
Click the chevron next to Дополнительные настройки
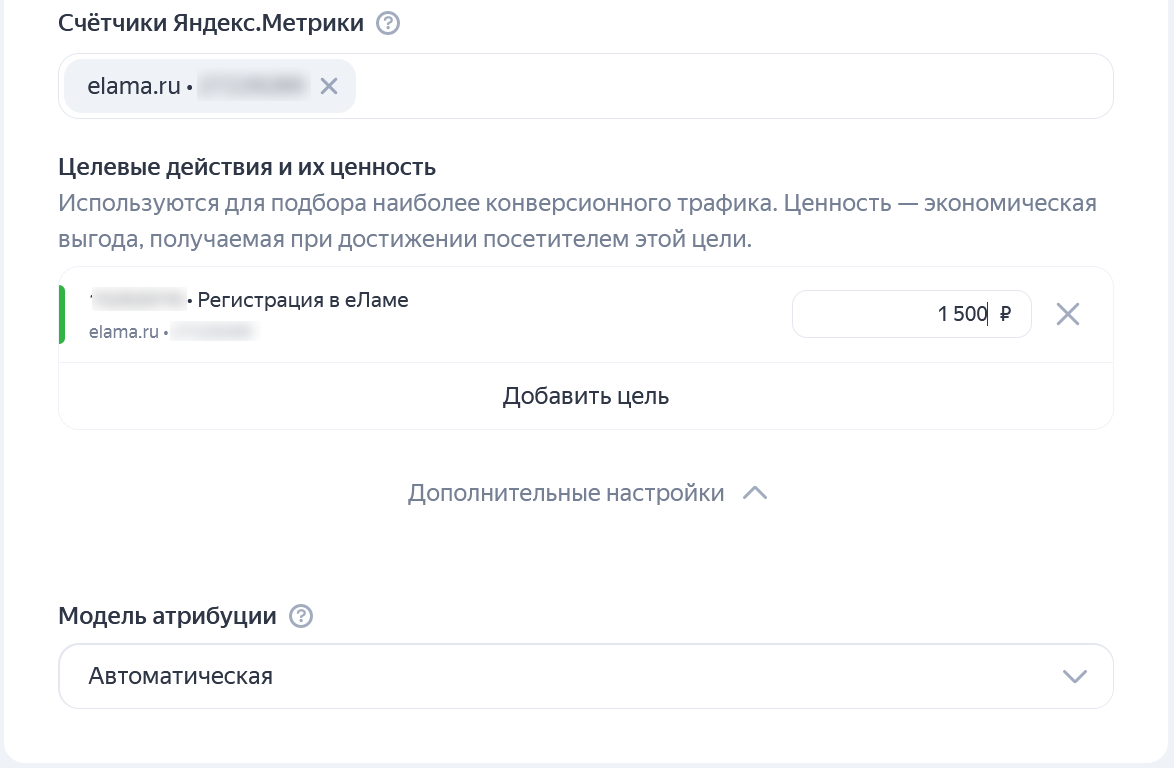coord(755,492)
